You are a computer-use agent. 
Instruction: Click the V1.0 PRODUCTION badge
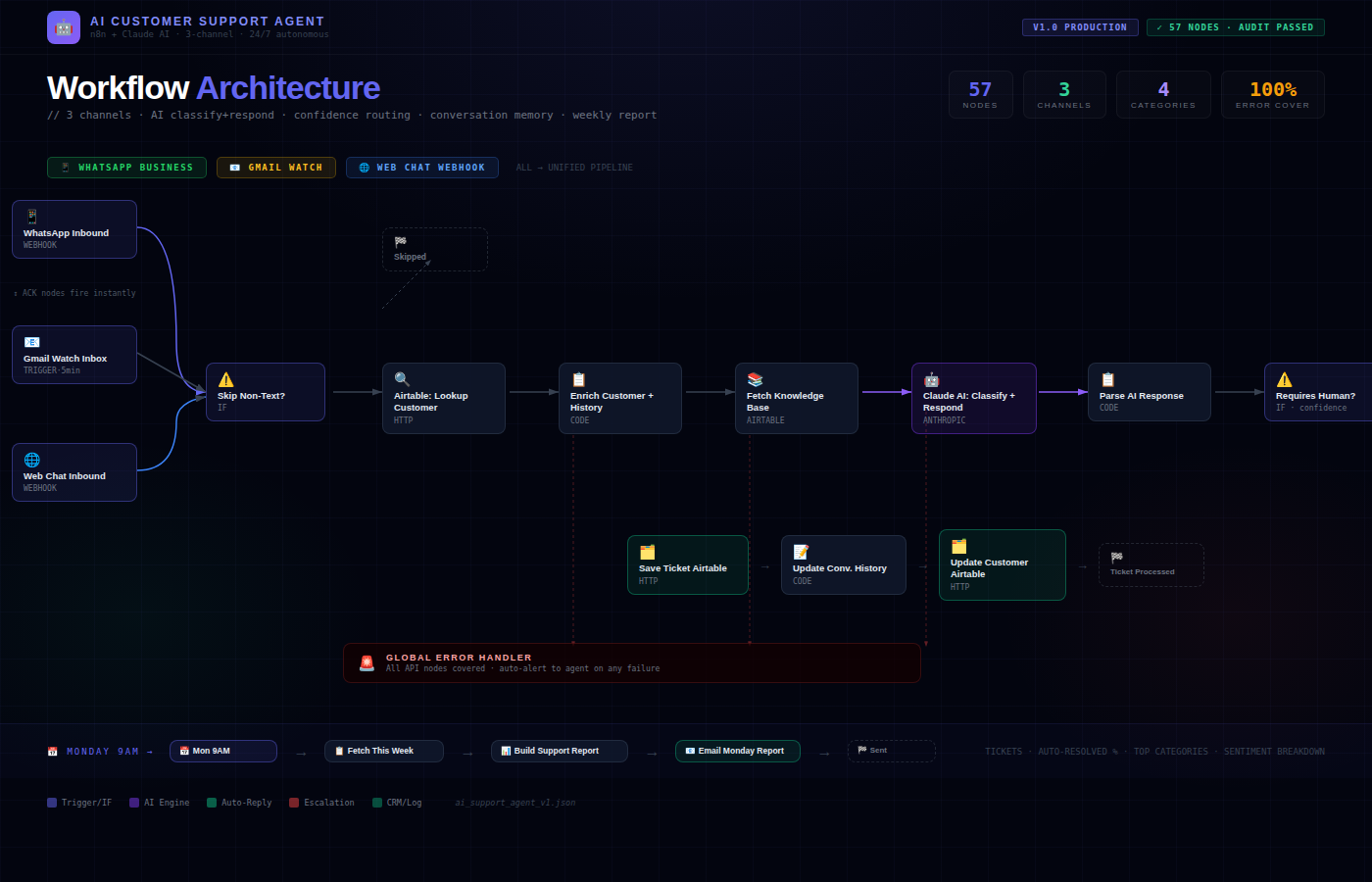1080,27
